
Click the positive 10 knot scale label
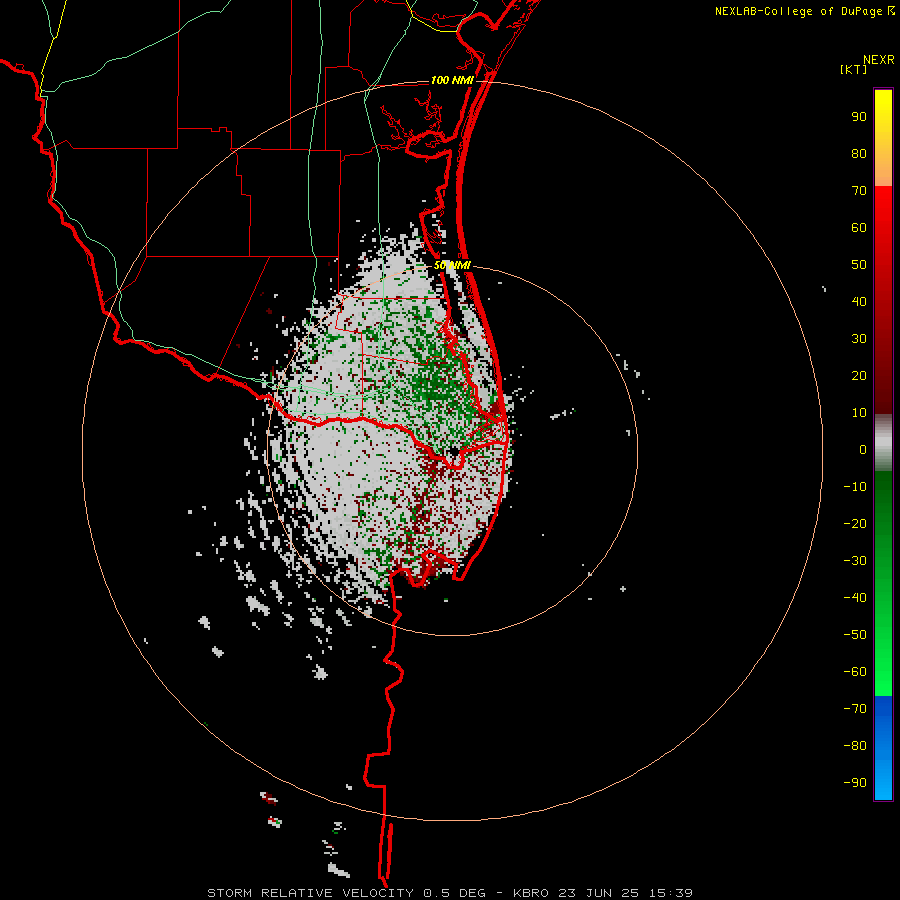[x=859, y=413]
